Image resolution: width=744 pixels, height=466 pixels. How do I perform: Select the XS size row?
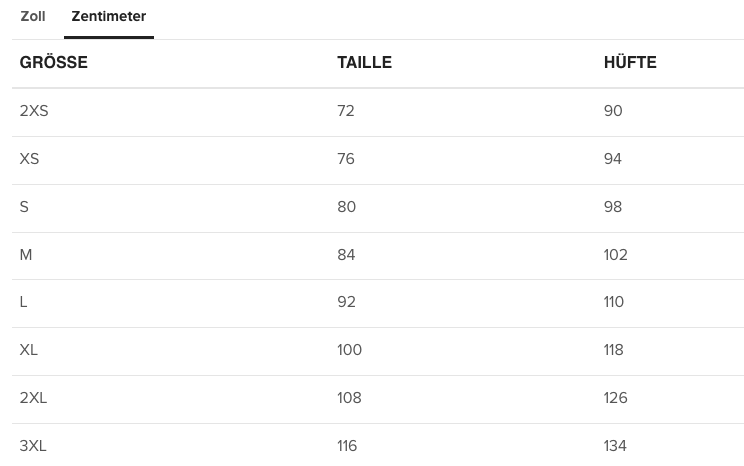[29, 159]
